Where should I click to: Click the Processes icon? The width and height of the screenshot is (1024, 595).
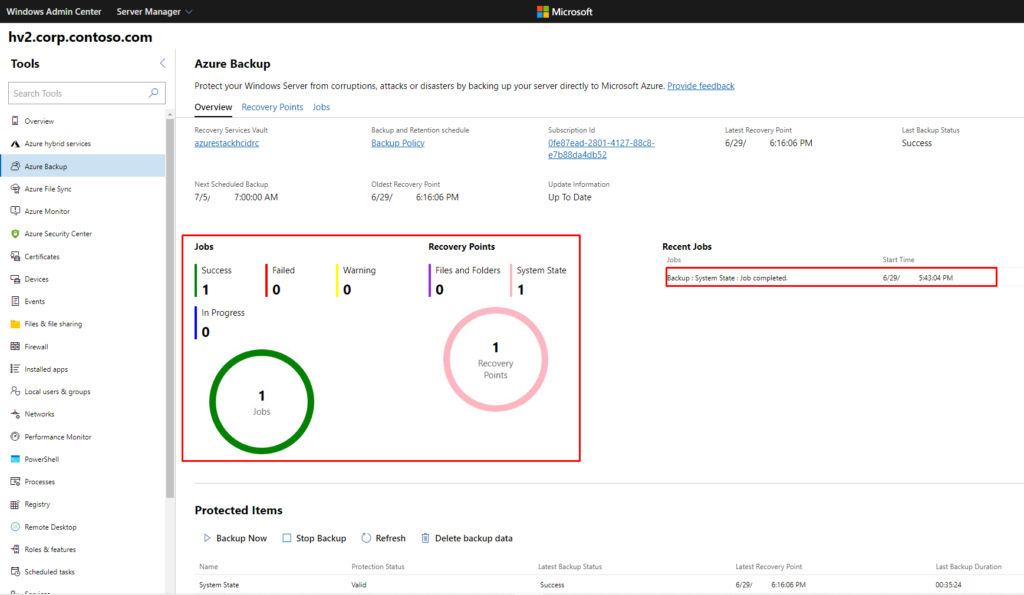click(15, 481)
